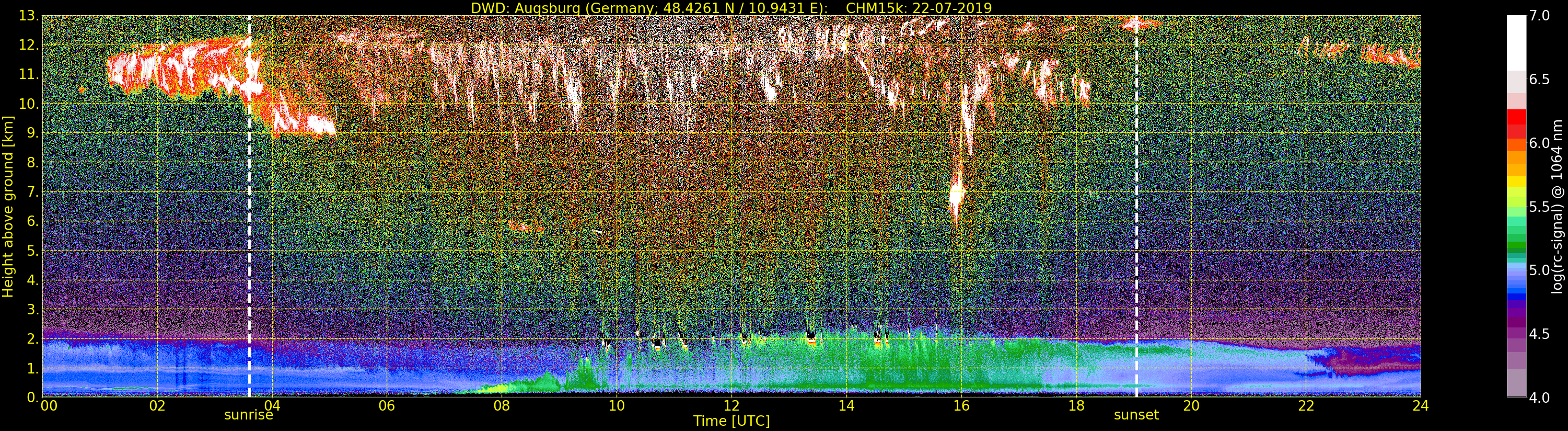This screenshot has height=431, width=1568.
Task: Click the "Height above ground [km]" axis label
Action: (8, 206)
